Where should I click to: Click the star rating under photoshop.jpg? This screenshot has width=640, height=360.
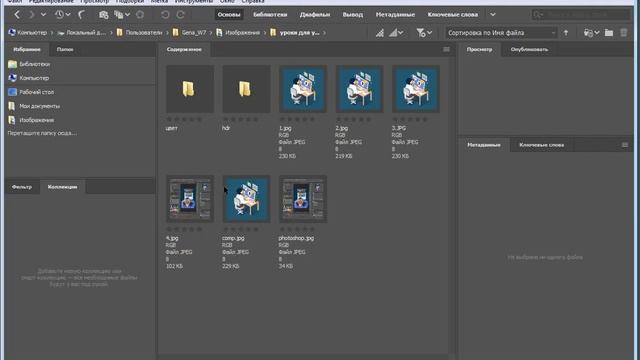(x=297, y=229)
